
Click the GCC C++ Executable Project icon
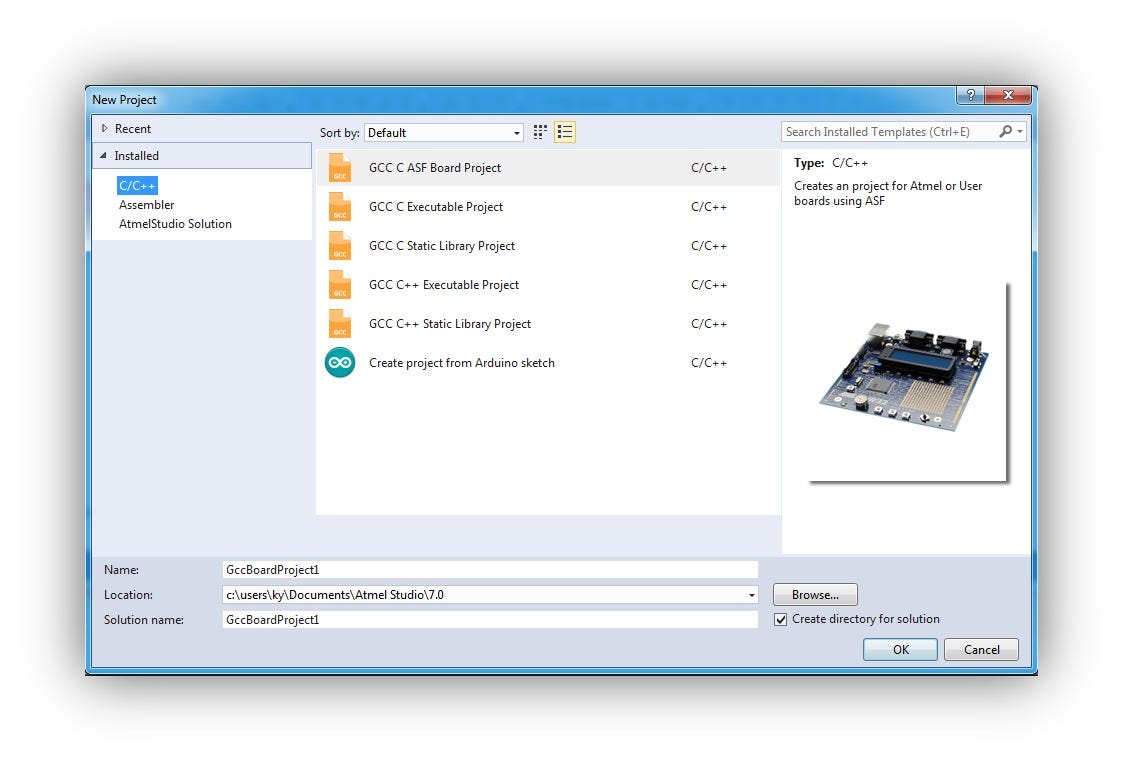340,285
